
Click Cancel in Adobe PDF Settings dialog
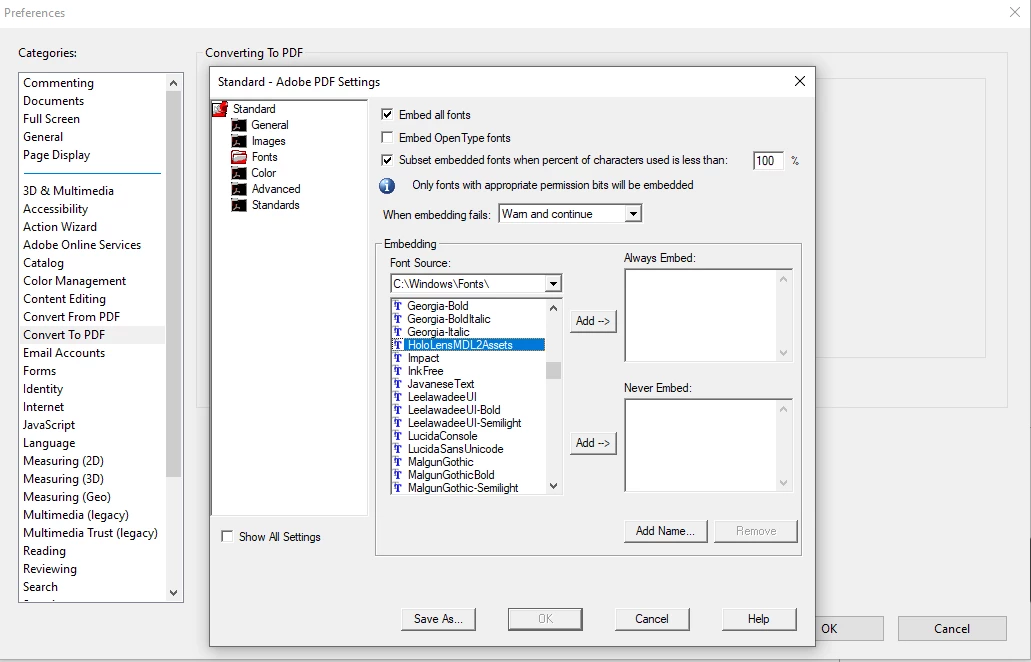[652, 619]
